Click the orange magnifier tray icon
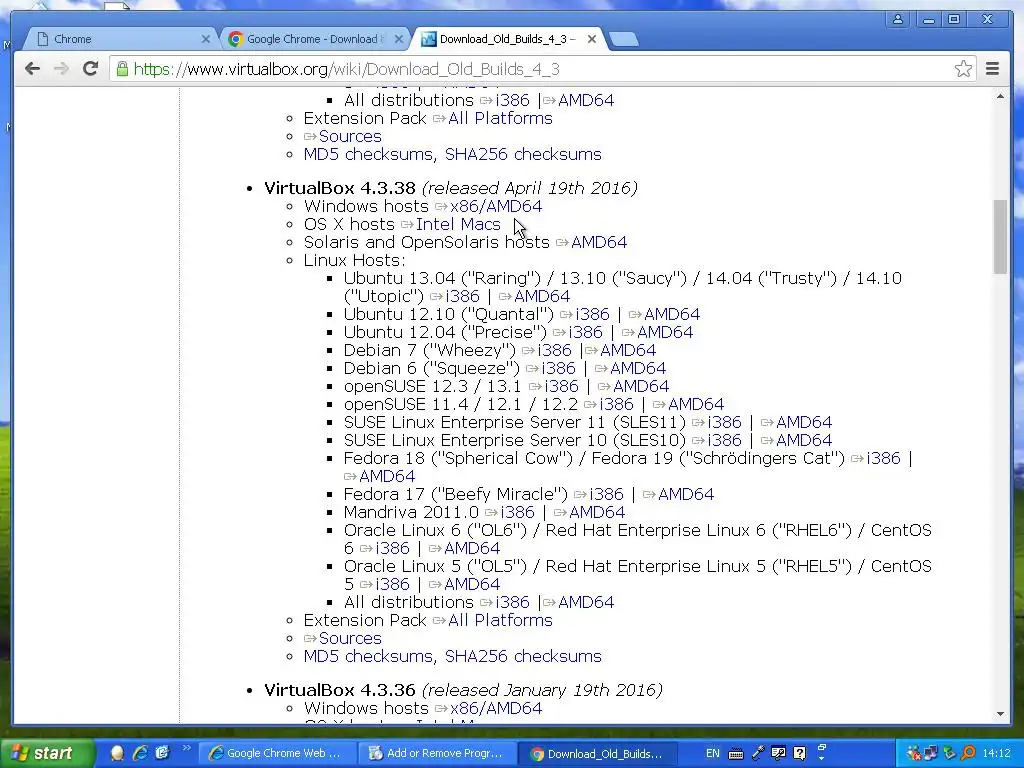This screenshot has height=768, width=1024. 968,753
